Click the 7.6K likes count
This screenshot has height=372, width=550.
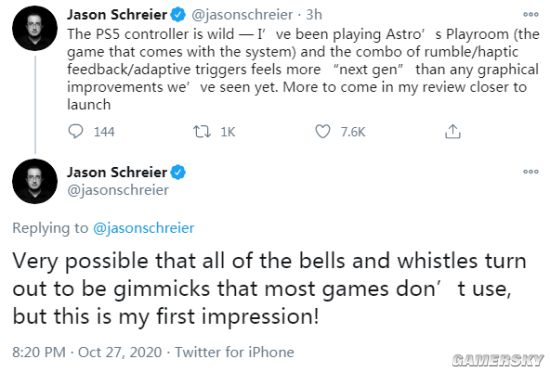353,132
